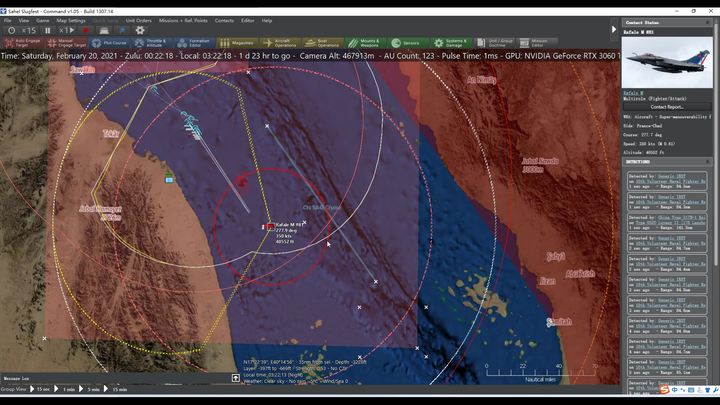Click the Tokar city label on the map
The height and width of the screenshot is (405, 720).
point(111,134)
